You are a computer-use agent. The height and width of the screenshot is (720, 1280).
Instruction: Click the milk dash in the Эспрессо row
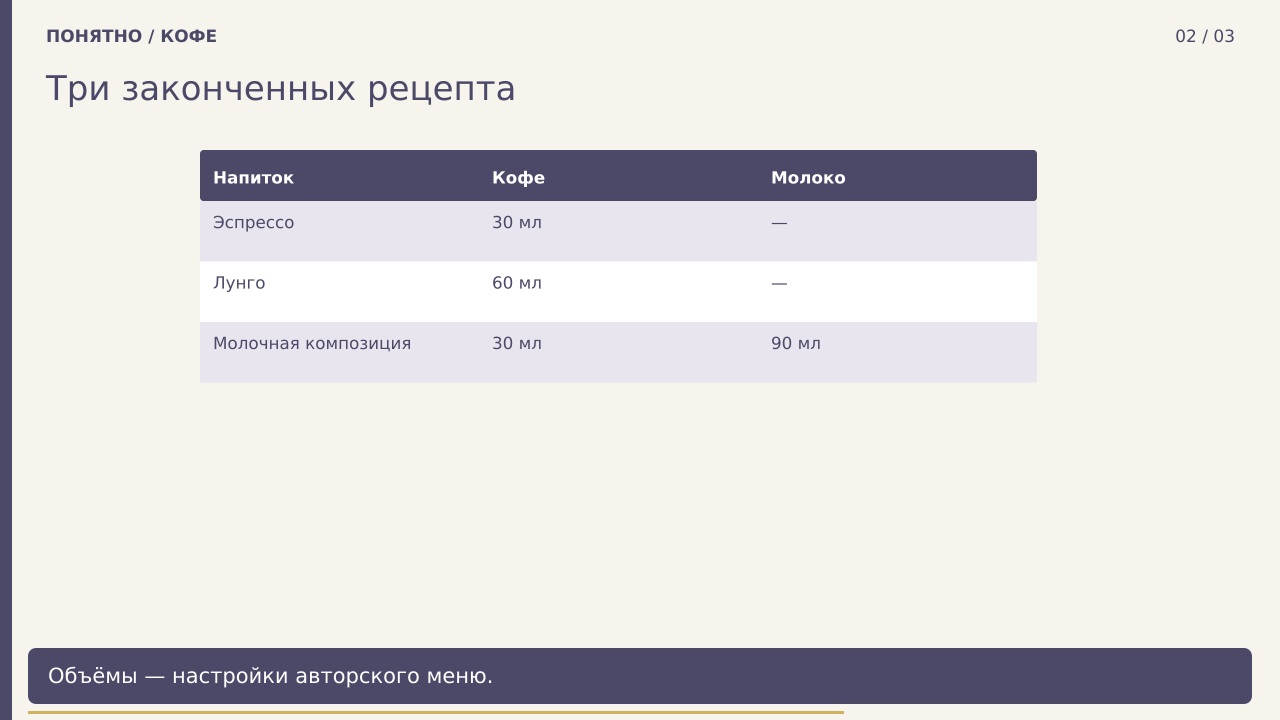coord(779,223)
